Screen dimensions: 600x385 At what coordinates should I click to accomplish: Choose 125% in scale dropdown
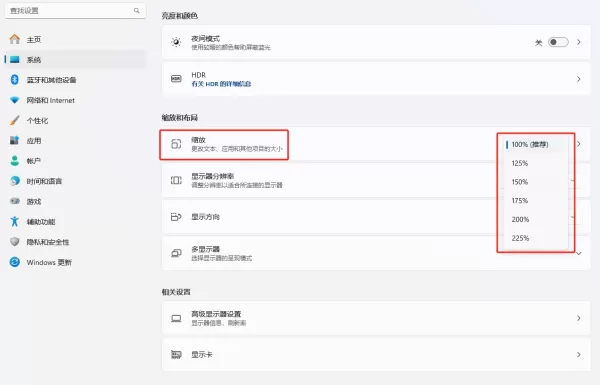pos(534,163)
